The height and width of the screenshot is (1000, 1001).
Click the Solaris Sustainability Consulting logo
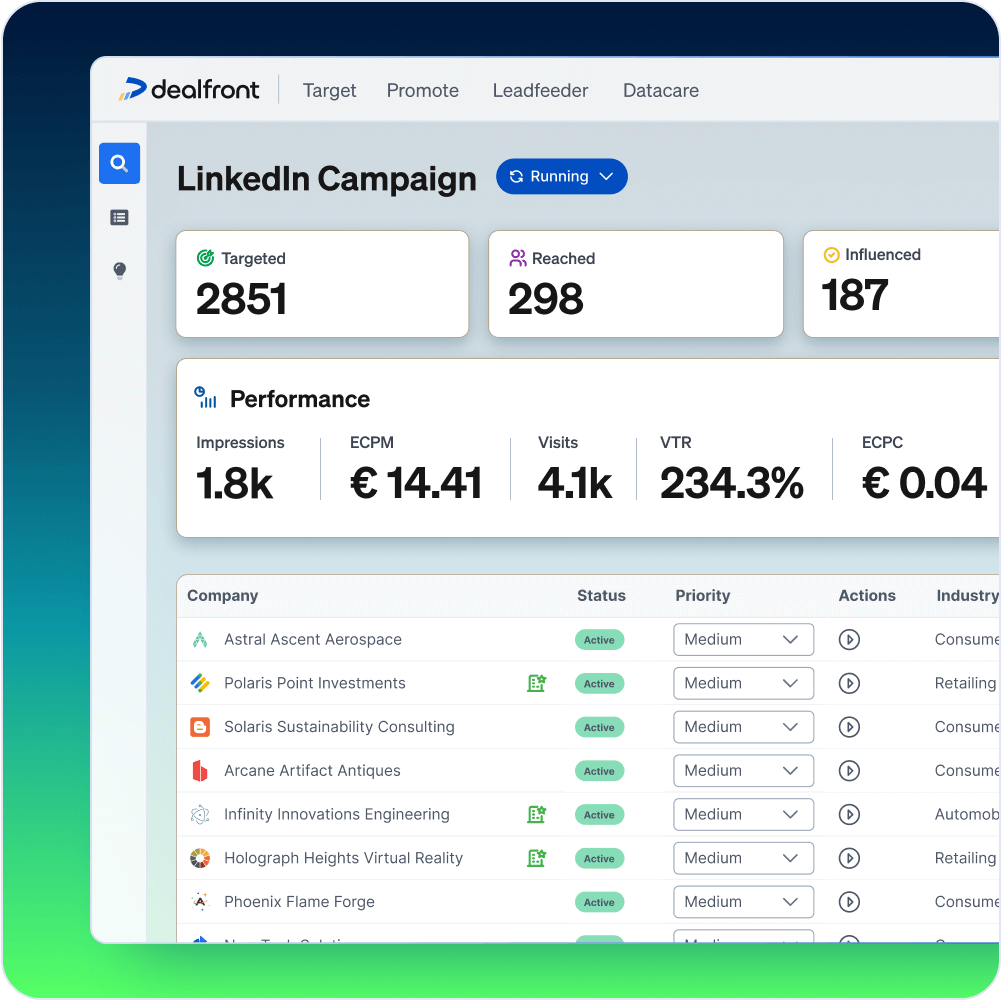click(200, 727)
